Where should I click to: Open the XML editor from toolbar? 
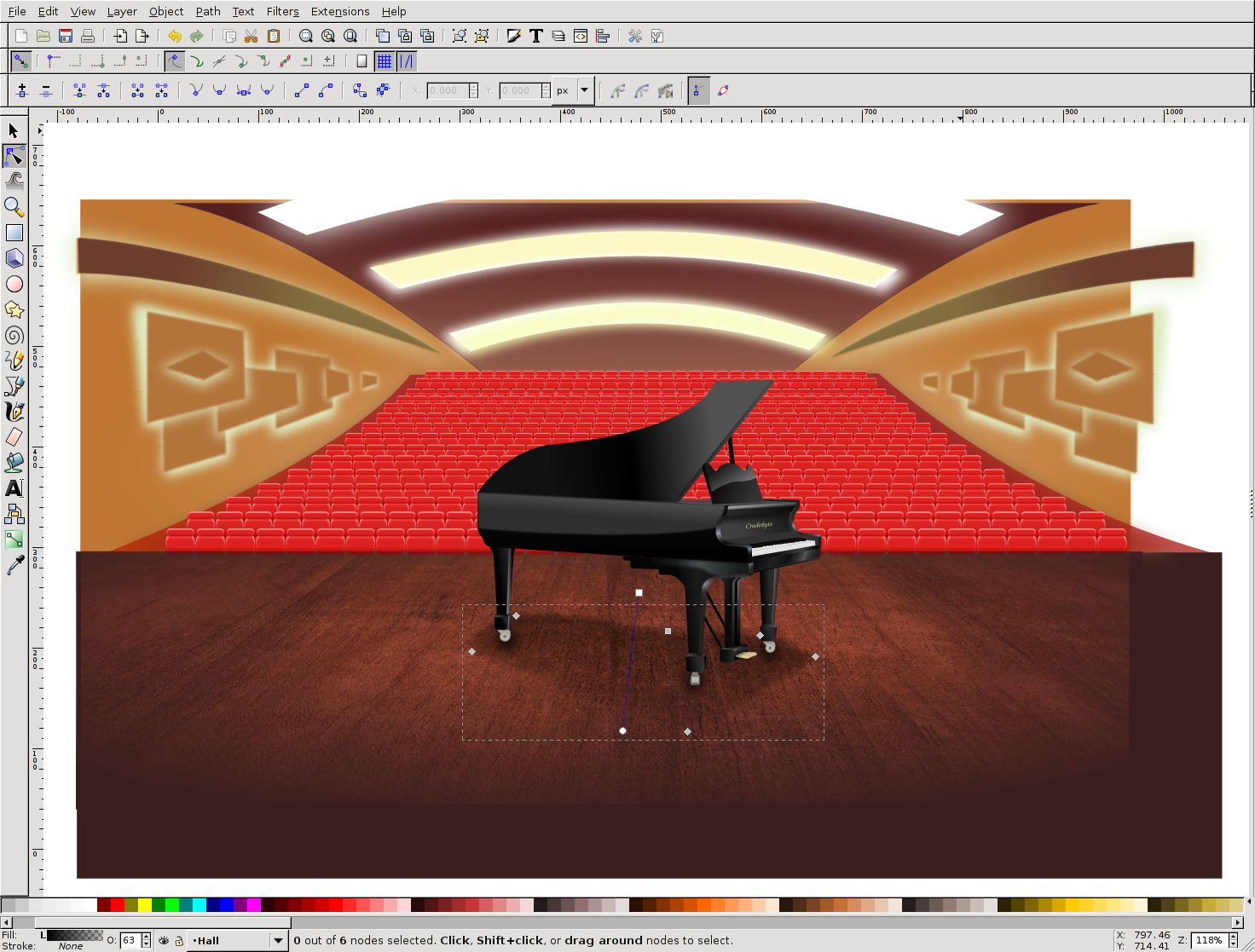[x=581, y=36]
